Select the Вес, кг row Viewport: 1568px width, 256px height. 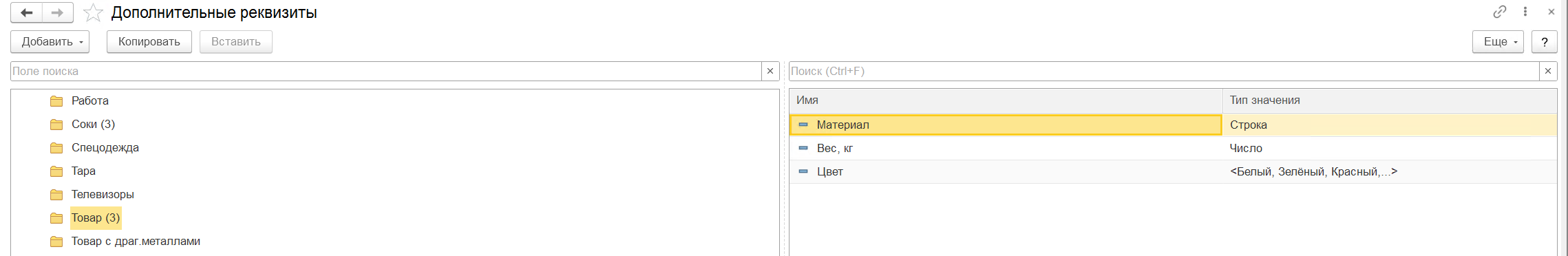(x=1173, y=148)
